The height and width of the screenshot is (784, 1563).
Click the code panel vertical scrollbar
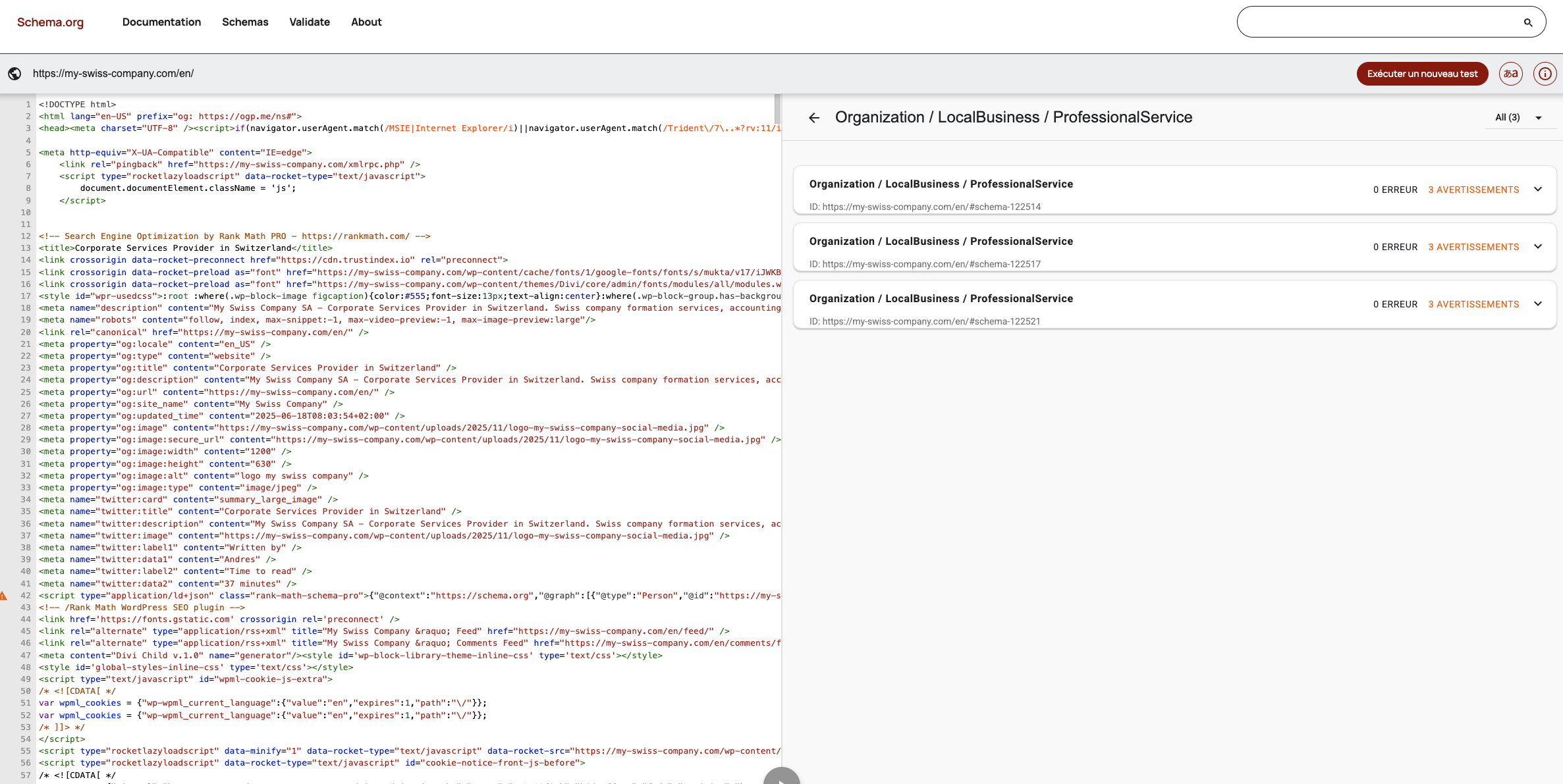point(777,109)
